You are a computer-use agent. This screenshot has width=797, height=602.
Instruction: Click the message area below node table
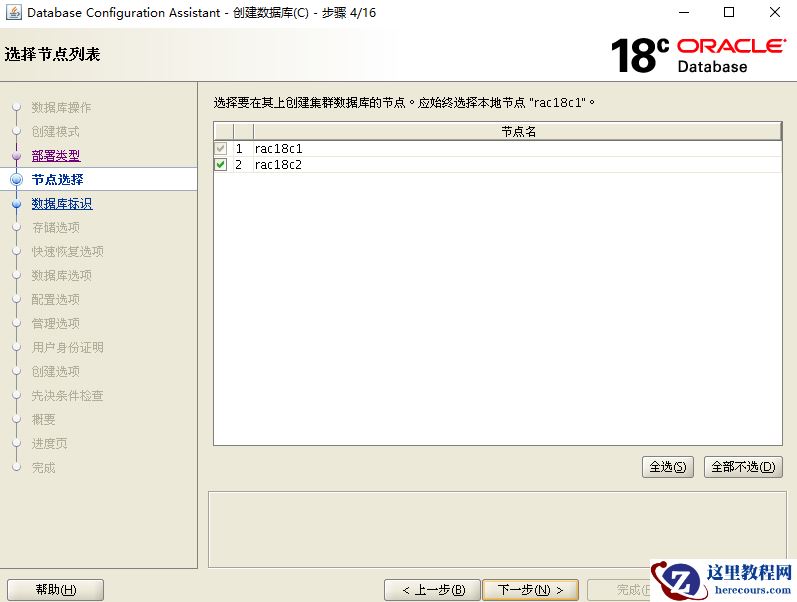[x=497, y=529]
